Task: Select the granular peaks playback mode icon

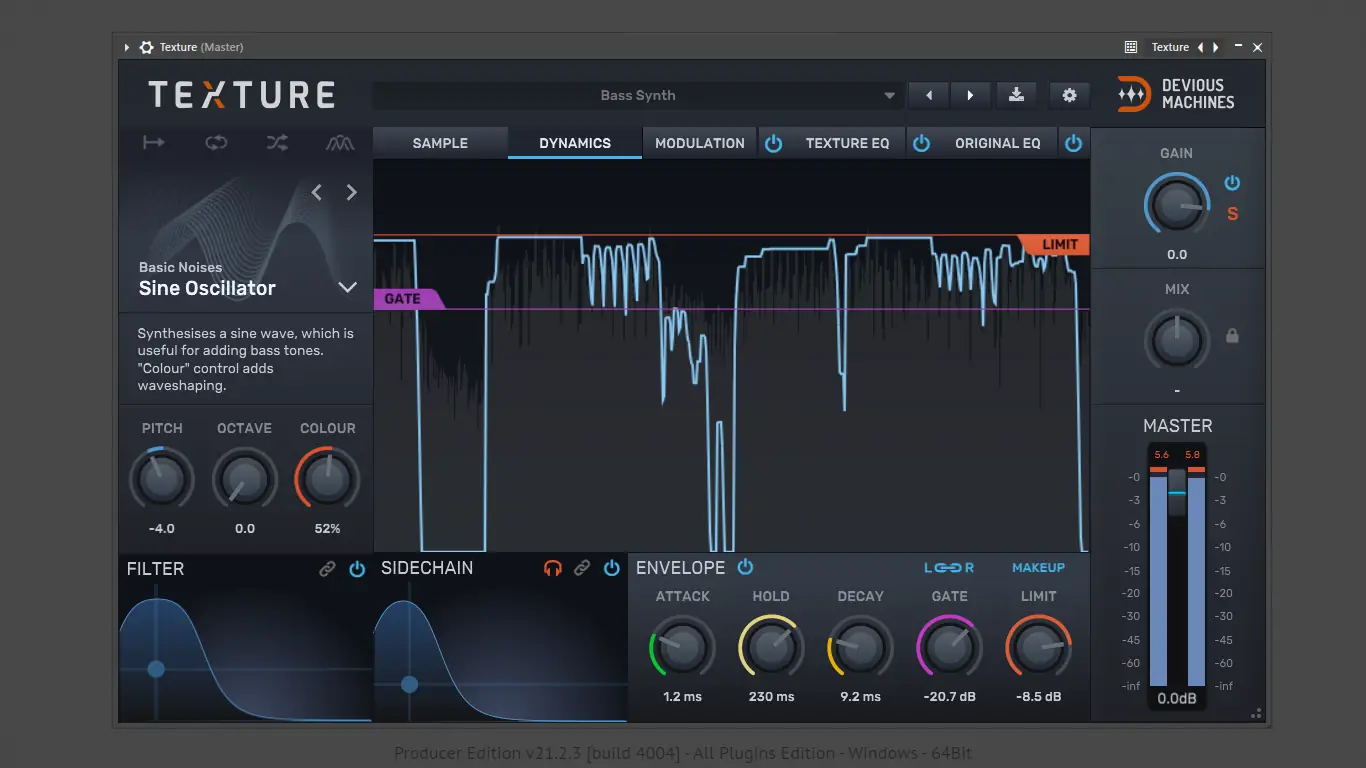Action: (x=340, y=143)
